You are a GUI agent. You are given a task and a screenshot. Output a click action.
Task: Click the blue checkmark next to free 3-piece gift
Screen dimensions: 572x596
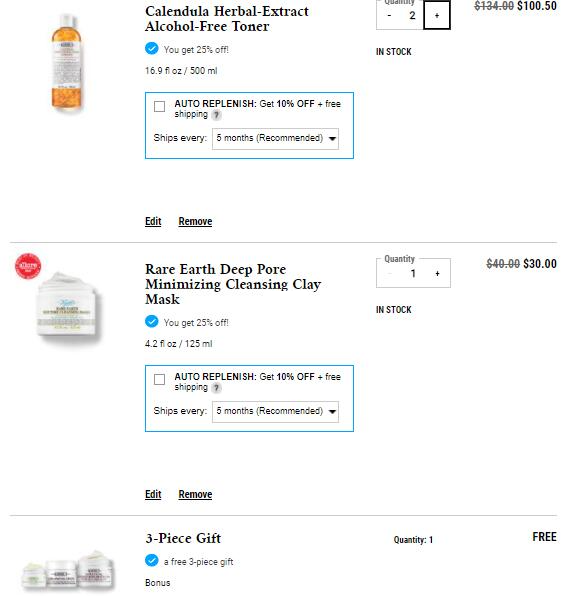tap(152, 560)
